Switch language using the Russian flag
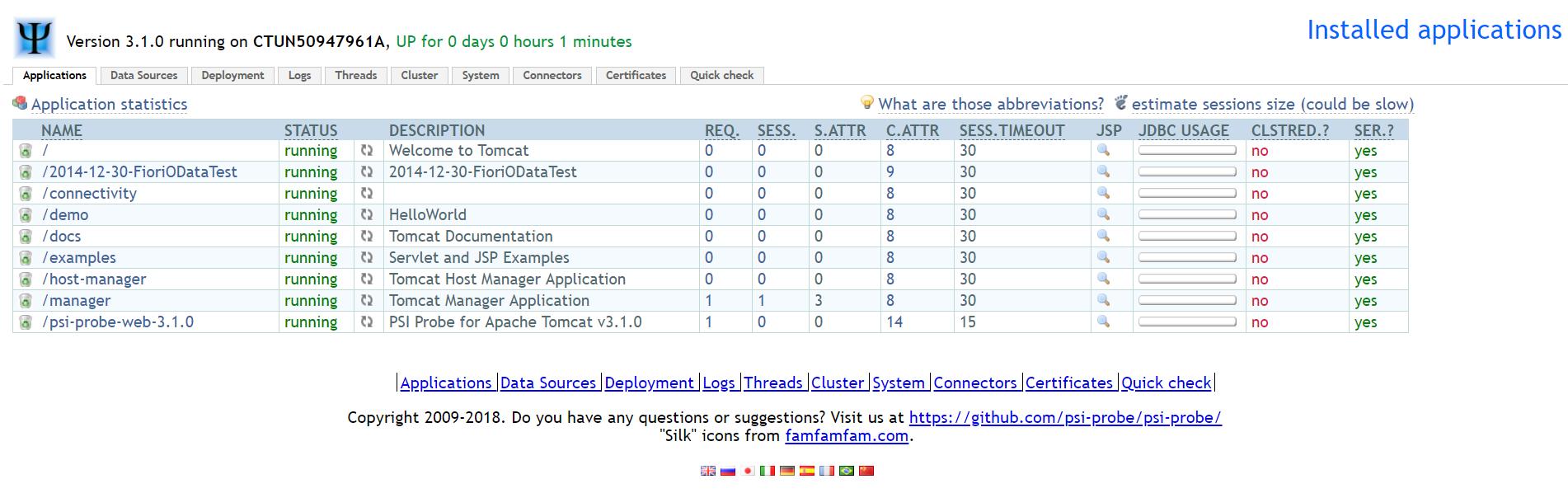 pyautogui.click(x=728, y=471)
